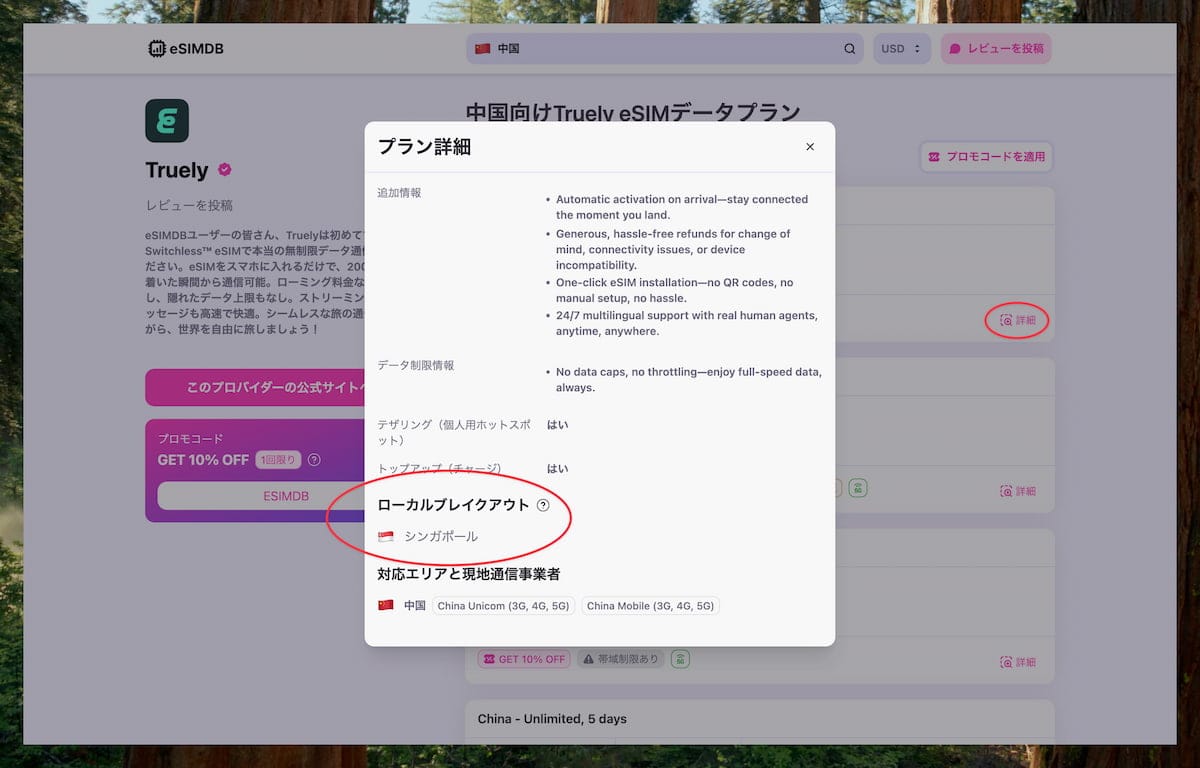This screenshot has width=1200, height=768.
Task: Click the Truely provider logo
Action: 167,120
